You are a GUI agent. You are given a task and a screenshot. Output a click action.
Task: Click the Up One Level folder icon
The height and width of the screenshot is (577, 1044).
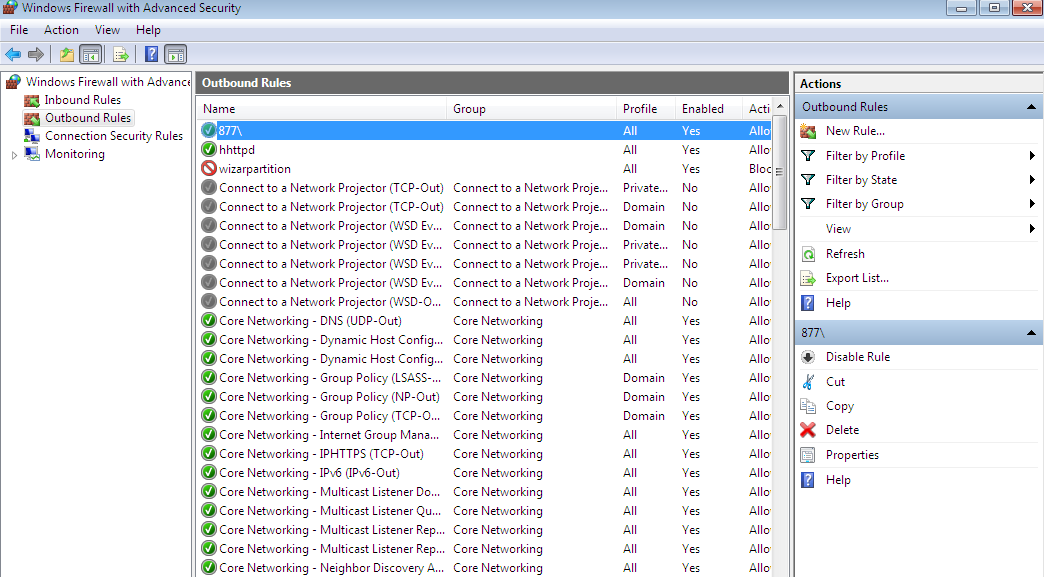[67, 55]
